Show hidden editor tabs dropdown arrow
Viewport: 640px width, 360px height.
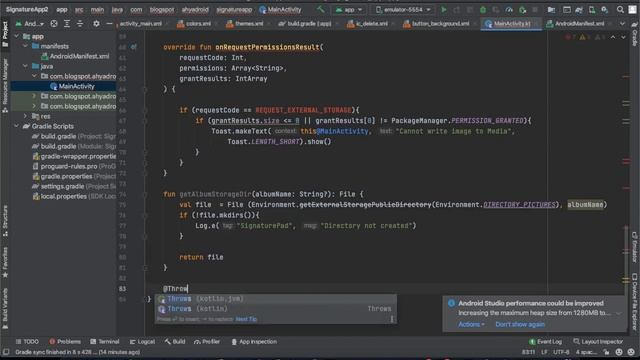pyautogui.click(x=622, y=24)
